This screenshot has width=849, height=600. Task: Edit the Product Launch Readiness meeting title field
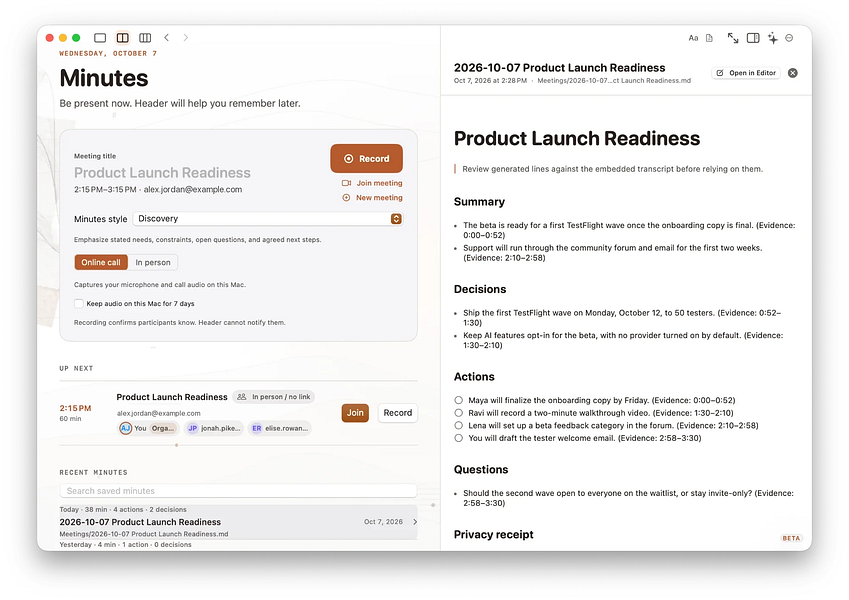(x=162, y=173)
